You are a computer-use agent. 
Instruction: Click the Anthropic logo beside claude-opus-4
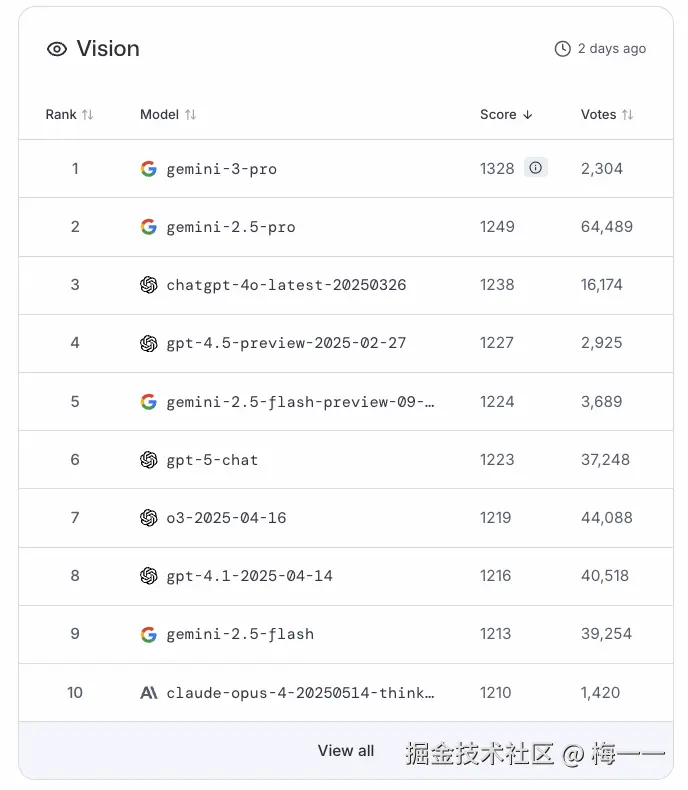(x=149, y=692)
